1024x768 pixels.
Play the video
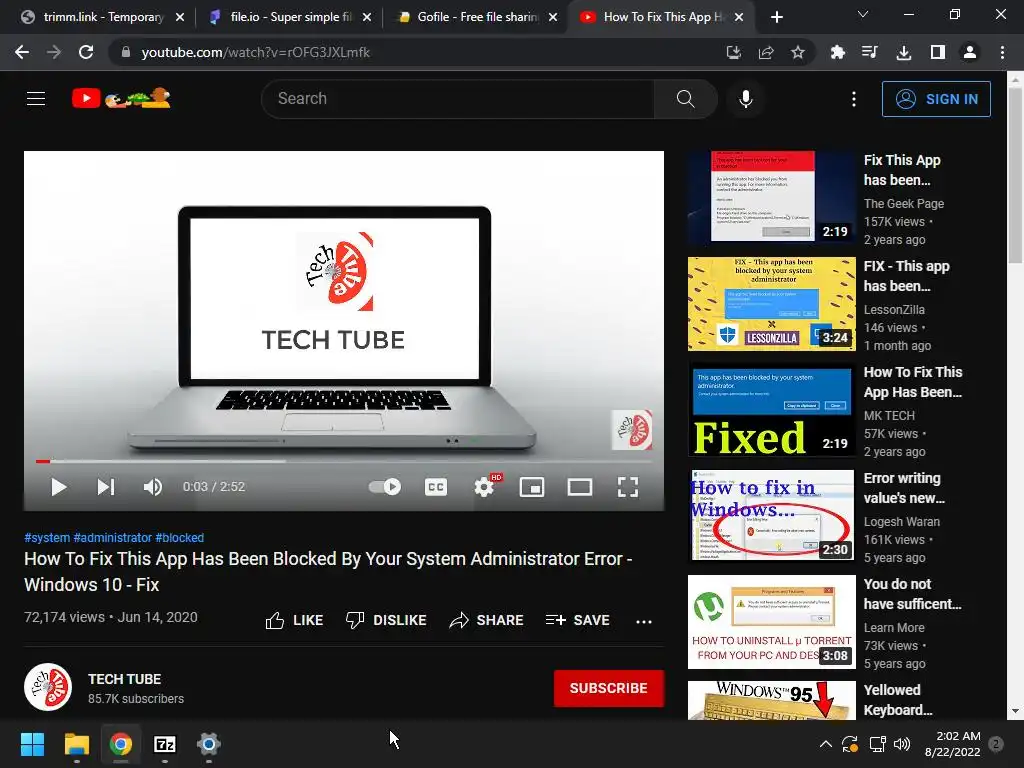(x=59, y=487)
